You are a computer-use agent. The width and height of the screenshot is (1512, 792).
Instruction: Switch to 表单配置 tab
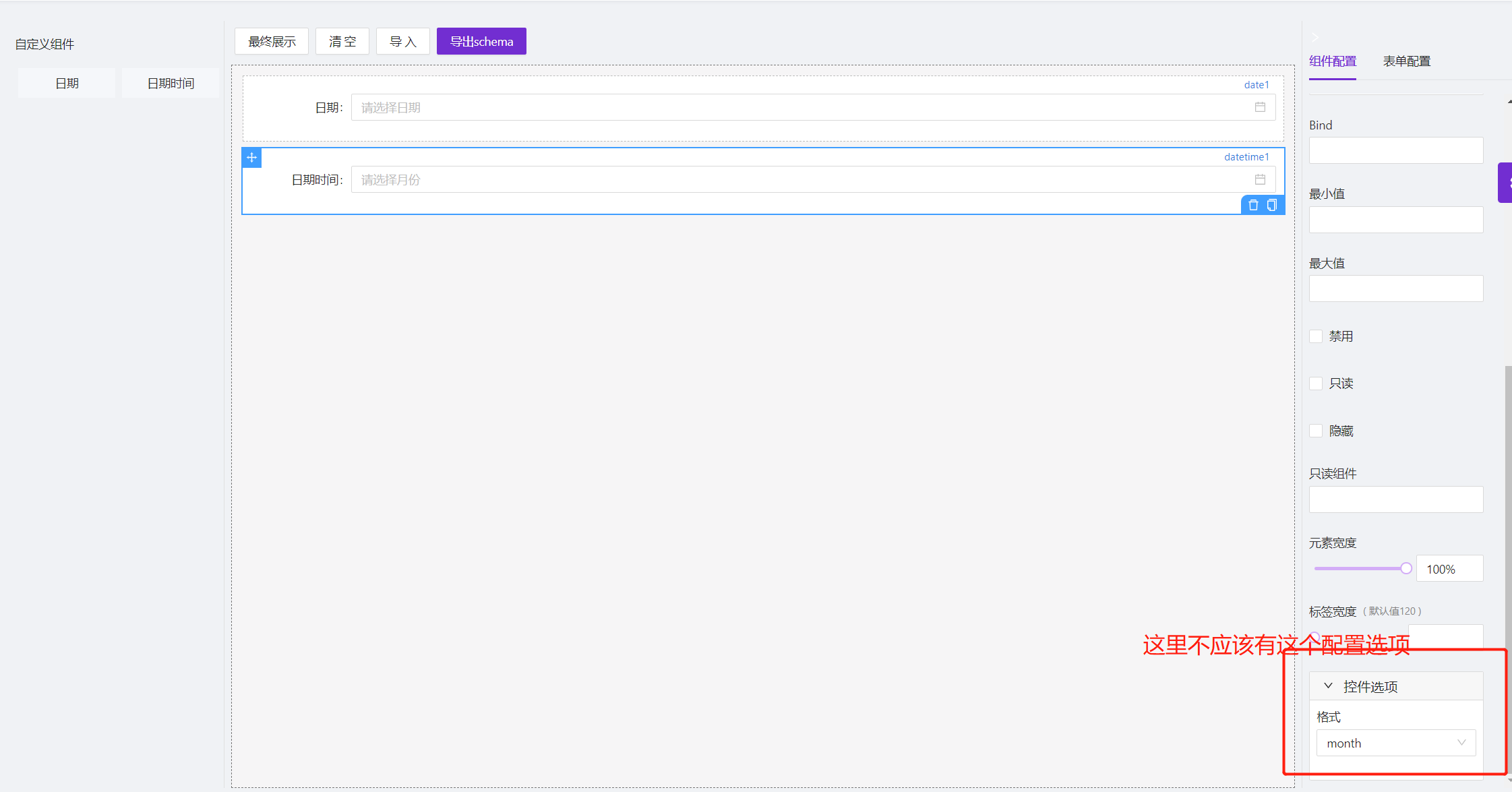point(1406,61)
